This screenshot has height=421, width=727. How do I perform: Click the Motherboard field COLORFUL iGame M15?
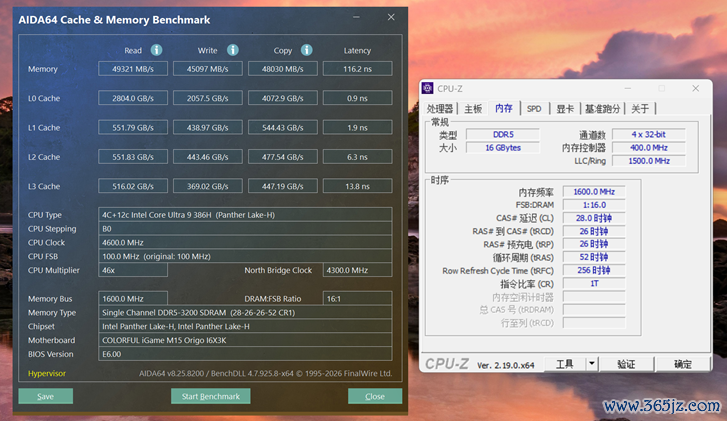[245, 340]
